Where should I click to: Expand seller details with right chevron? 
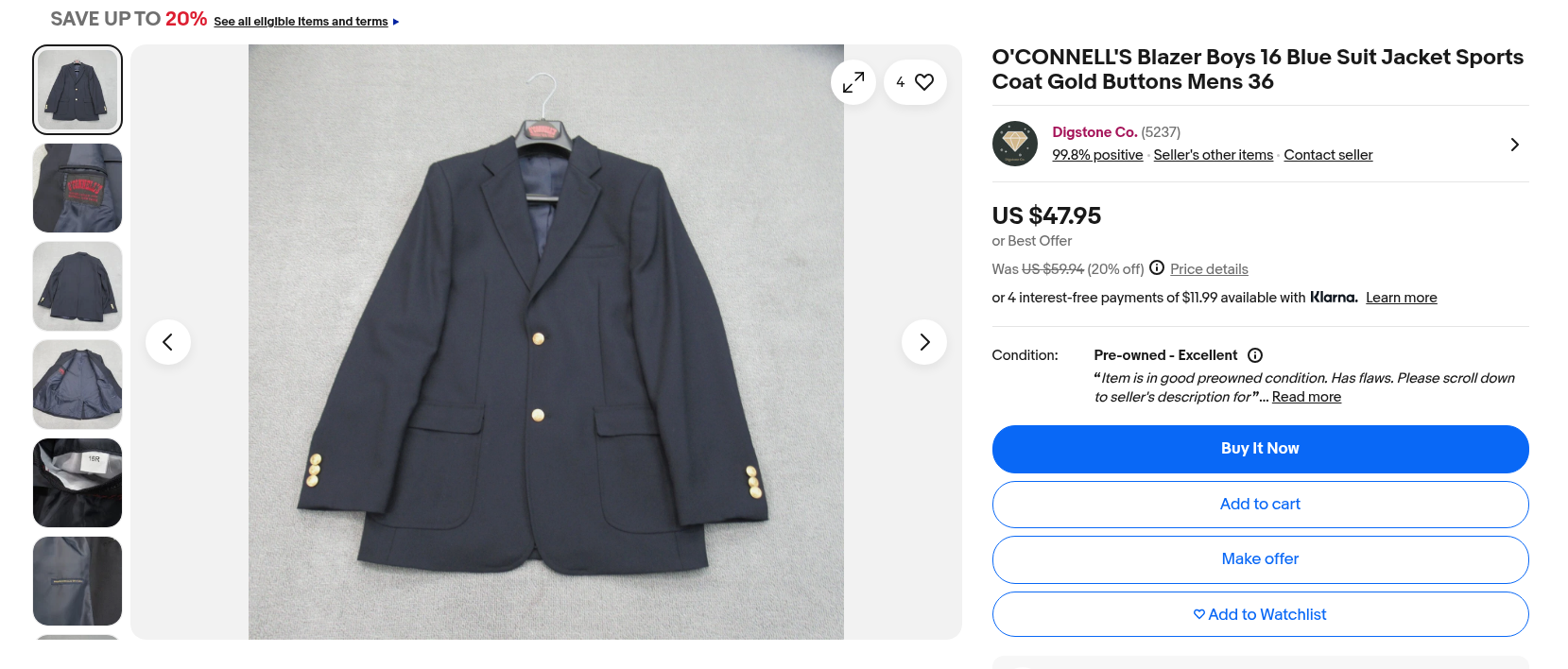click(x=1514, y=145)
